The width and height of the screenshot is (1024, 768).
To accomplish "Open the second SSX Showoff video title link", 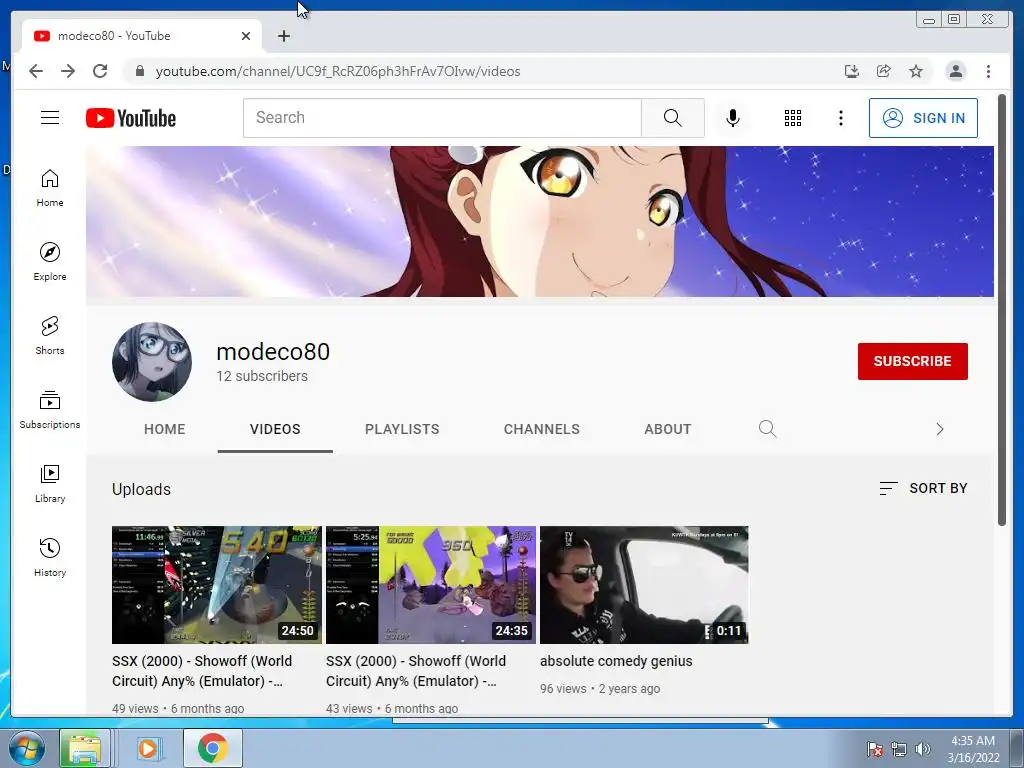I will [x=416, y=671].
